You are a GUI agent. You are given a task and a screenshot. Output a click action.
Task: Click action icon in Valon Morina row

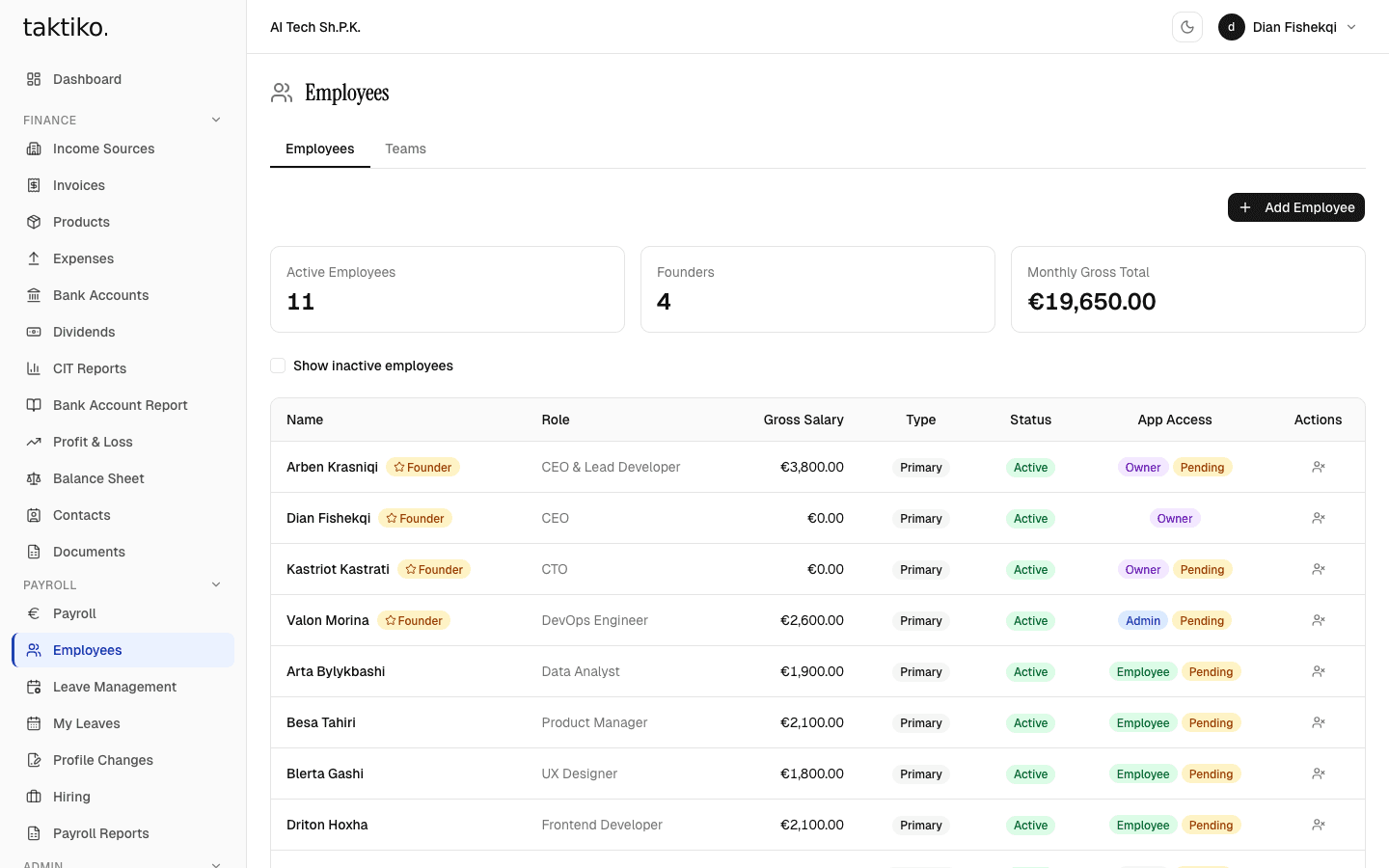point(1318,620)
